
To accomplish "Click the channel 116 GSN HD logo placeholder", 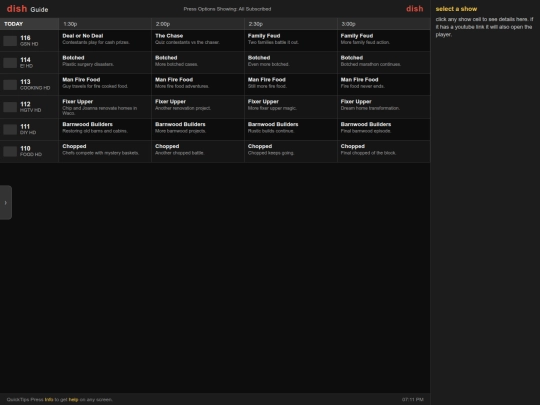I will pyautogui.click(x=10, y=41).
